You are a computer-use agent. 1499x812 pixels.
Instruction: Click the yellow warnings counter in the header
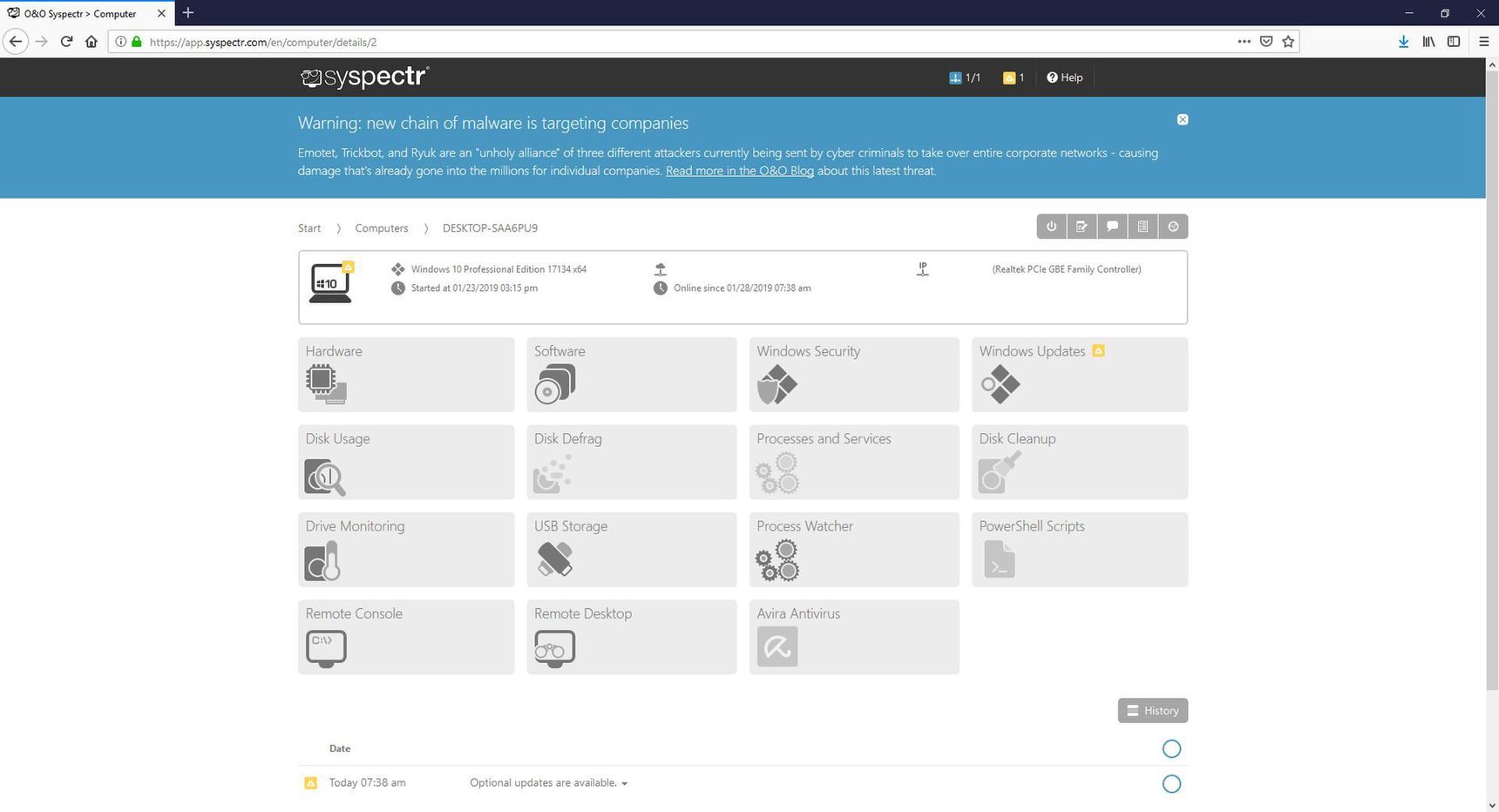[x=1014, y=78]
